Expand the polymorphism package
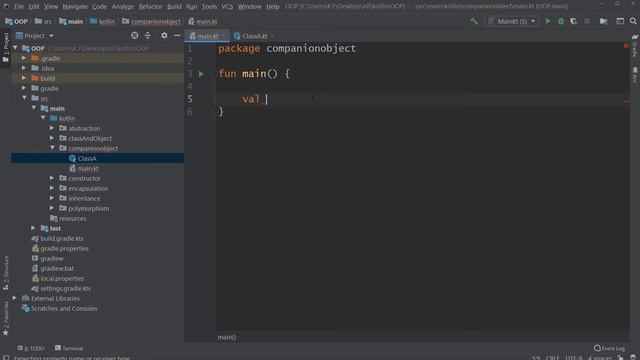640x360 pixels. 52,208
